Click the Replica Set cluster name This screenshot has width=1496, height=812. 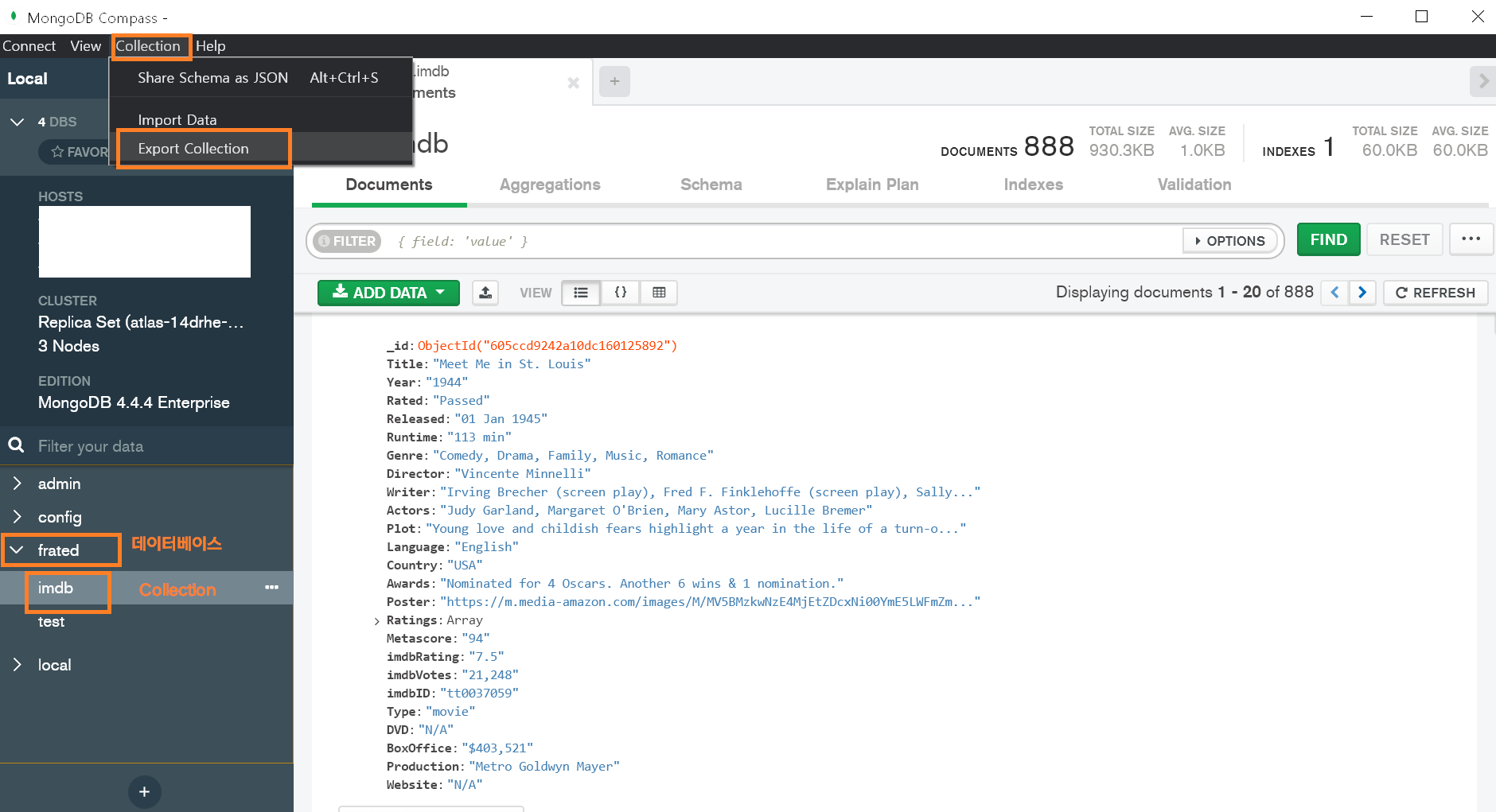pyautogui.click(x=141, y=322)
